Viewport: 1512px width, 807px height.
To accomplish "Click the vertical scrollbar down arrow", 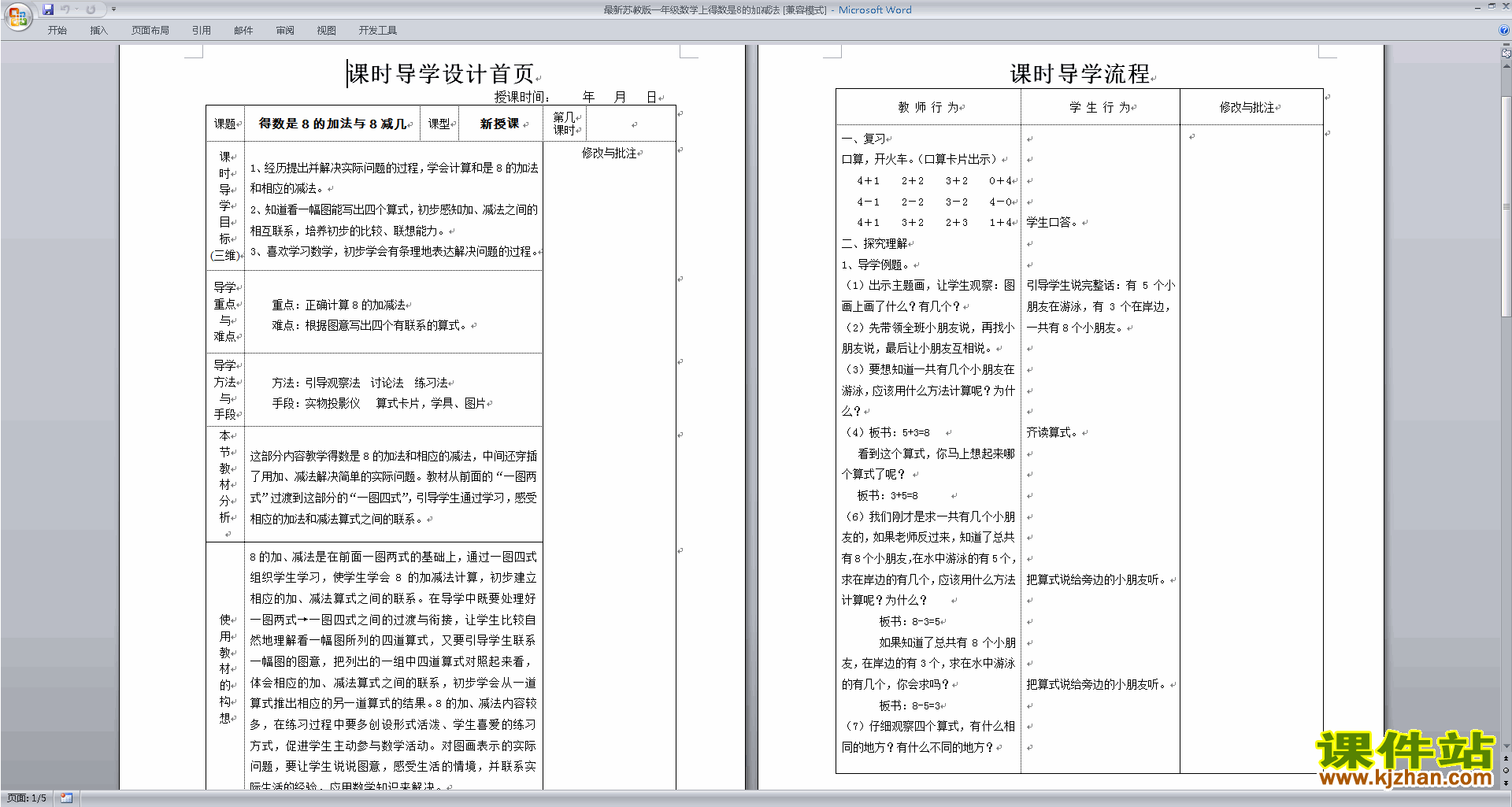I will [1506, 746].
